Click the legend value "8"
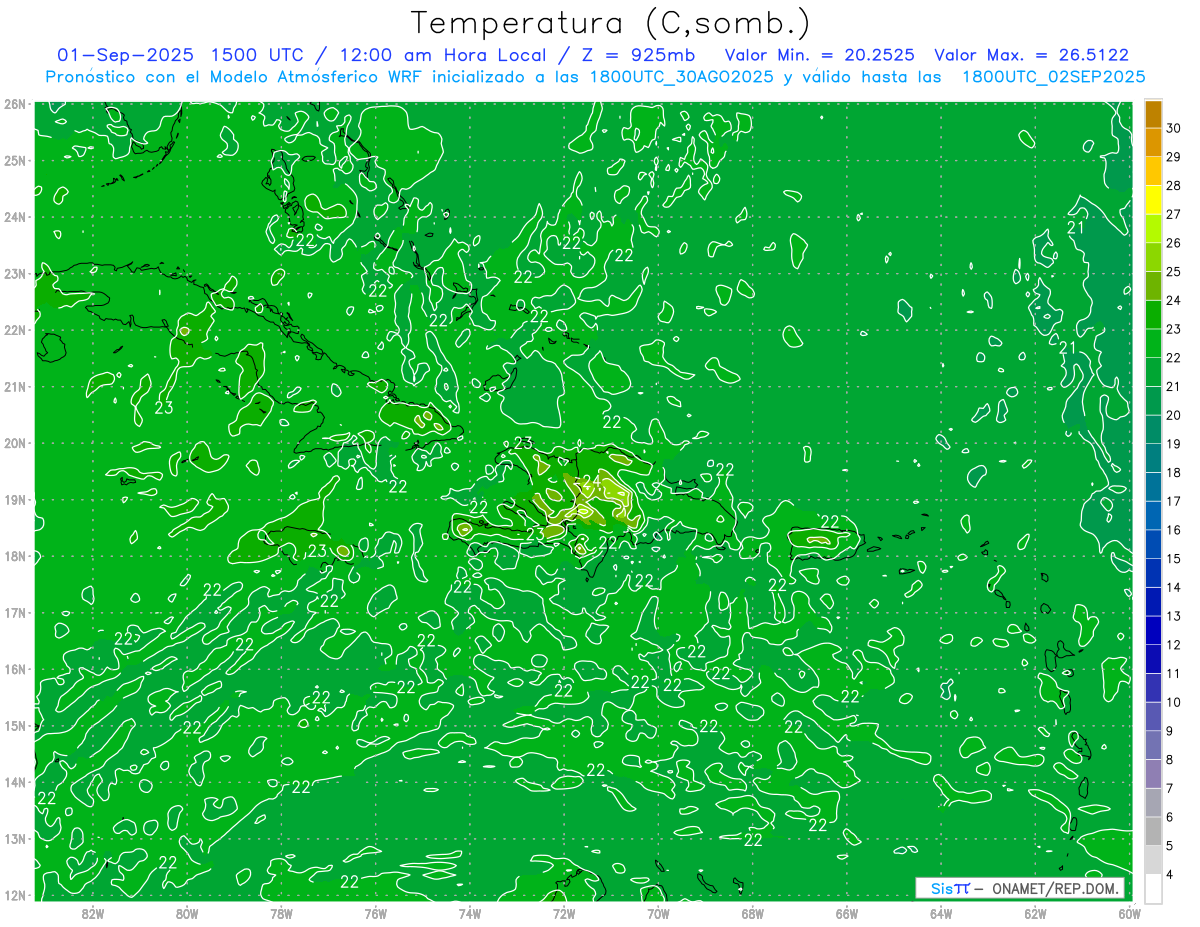This screenshot has height=927, width=1200. [1170, 760]
